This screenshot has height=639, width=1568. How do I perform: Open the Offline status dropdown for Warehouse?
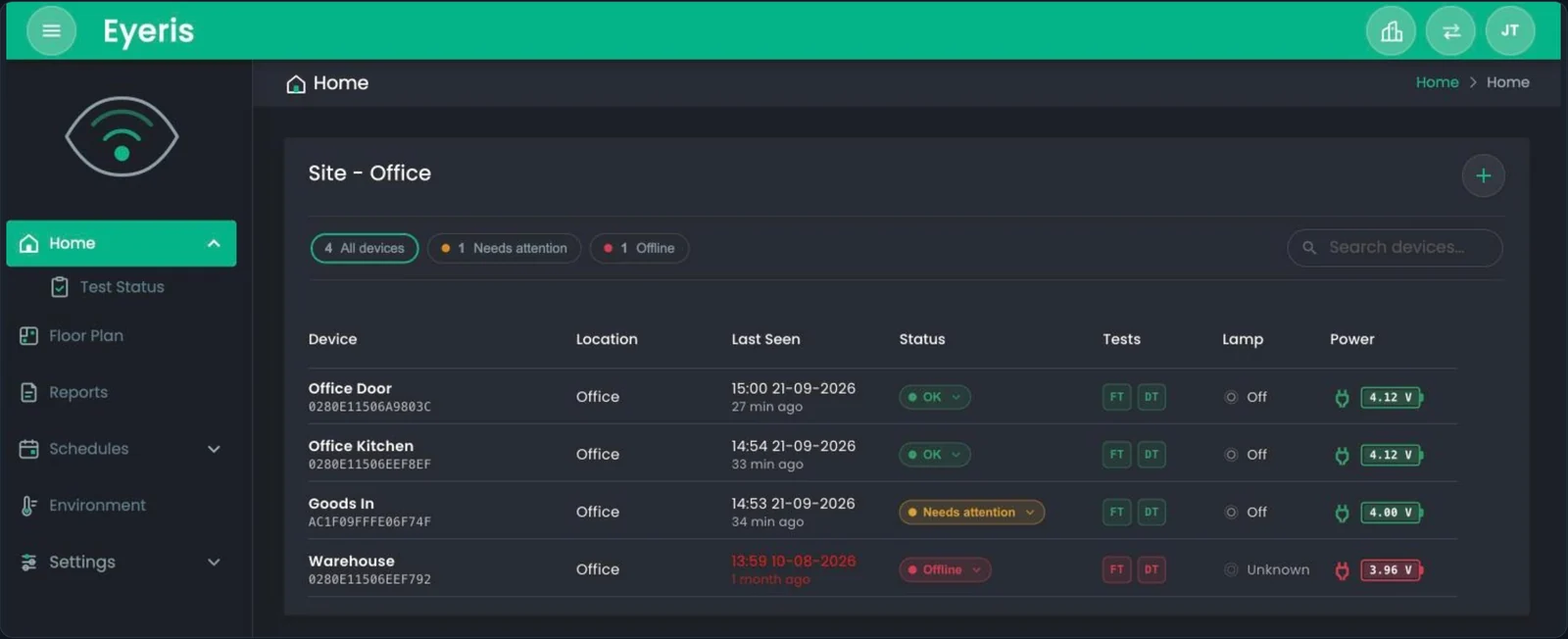coord(945,569)
